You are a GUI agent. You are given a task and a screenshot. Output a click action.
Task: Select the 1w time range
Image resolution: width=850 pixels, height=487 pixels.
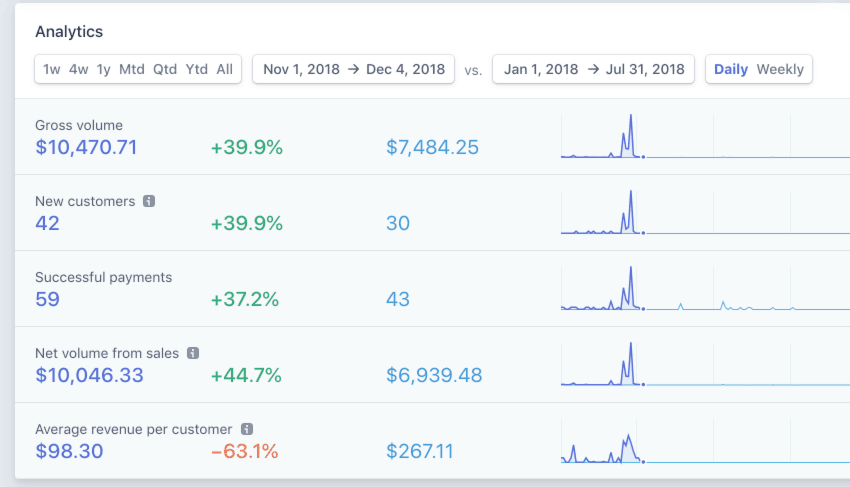(x=52, y=69)
